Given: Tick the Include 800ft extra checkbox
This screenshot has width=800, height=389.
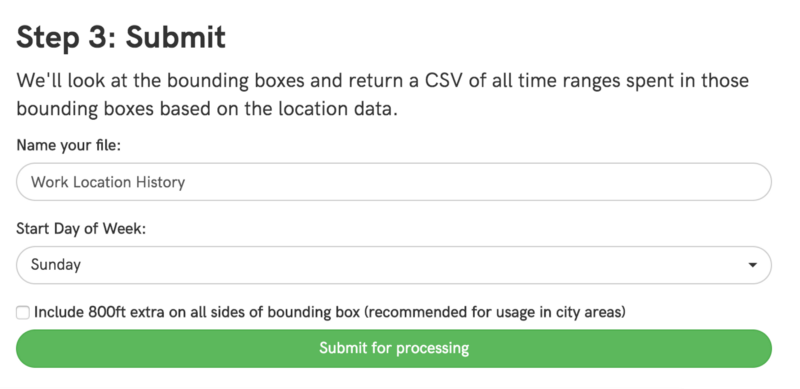Looking at the screenshot, I should (x=22, y=312).
